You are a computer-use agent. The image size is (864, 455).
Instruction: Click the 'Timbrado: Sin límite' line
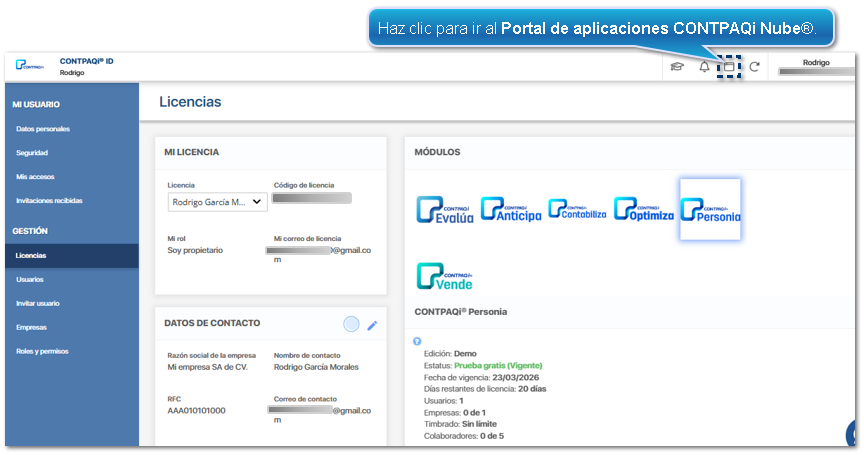[460, 424]
